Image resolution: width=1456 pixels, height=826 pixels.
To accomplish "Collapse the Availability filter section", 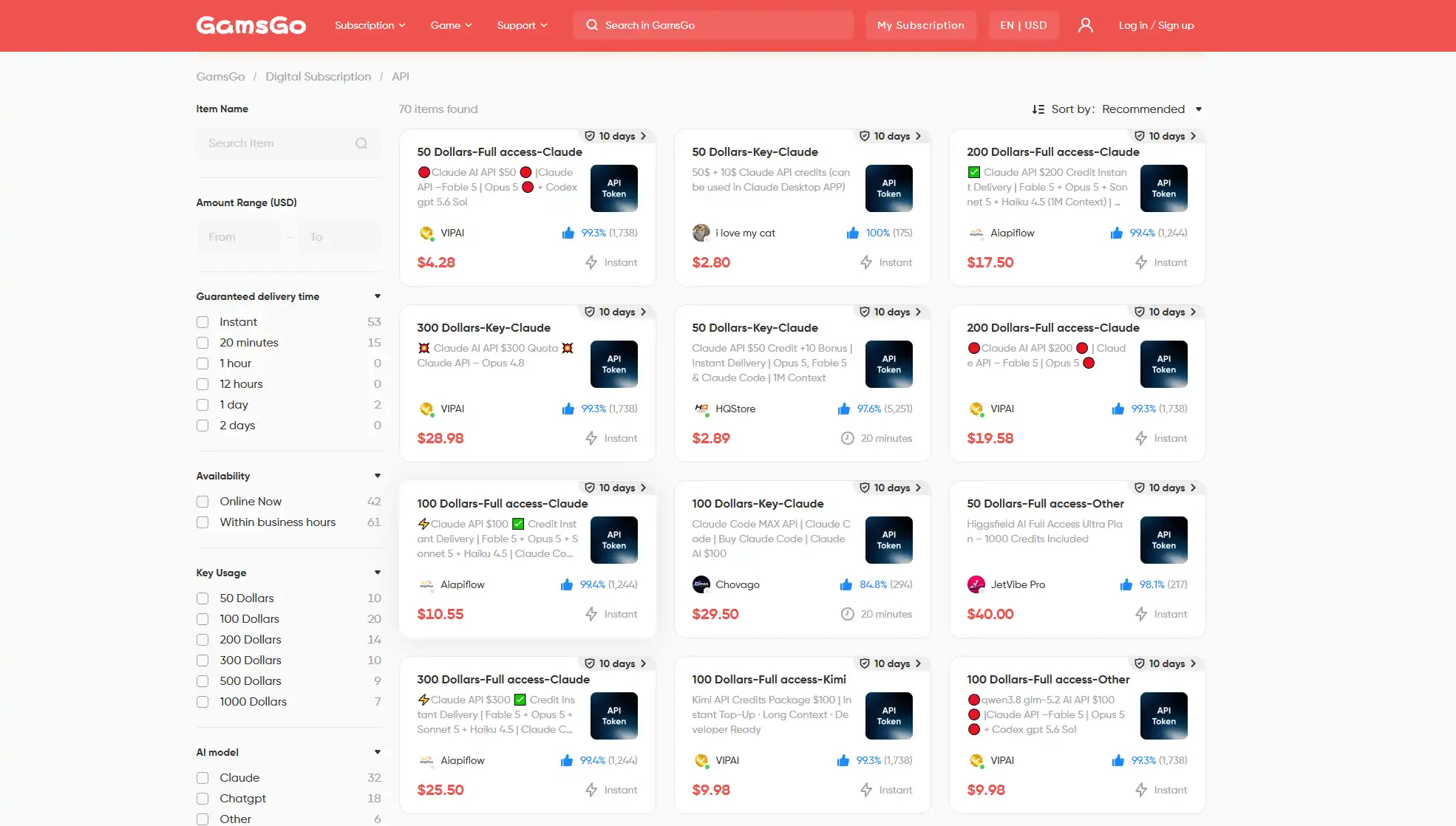I will click(x=378, y=476).
